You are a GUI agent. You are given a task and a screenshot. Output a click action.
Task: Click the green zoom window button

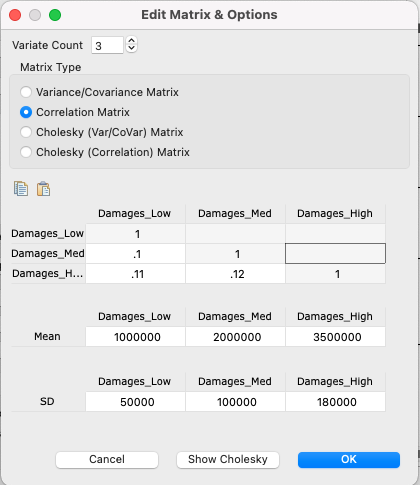[55, 15]
